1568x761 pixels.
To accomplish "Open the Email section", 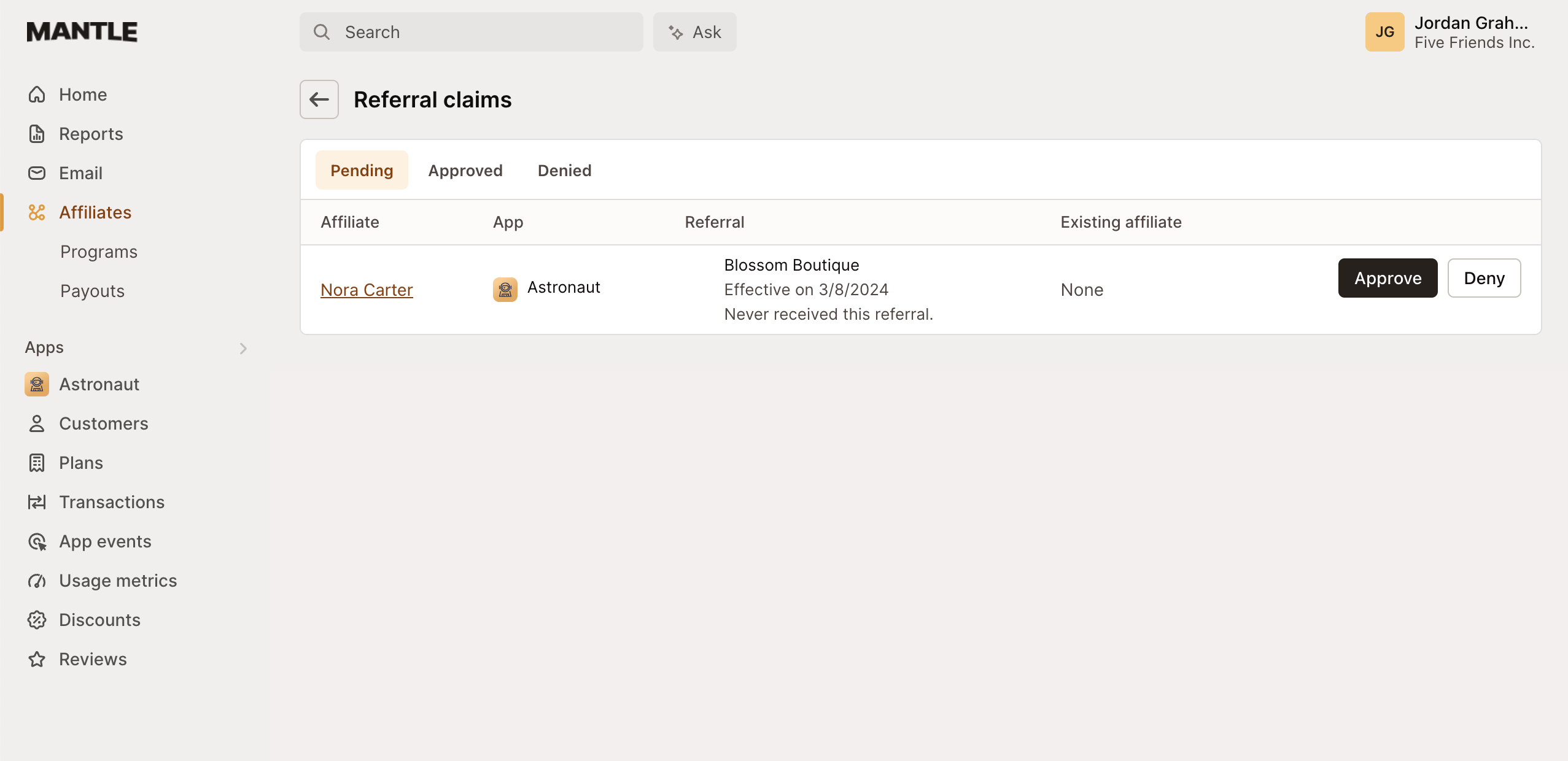I will (x=80, y=172).
